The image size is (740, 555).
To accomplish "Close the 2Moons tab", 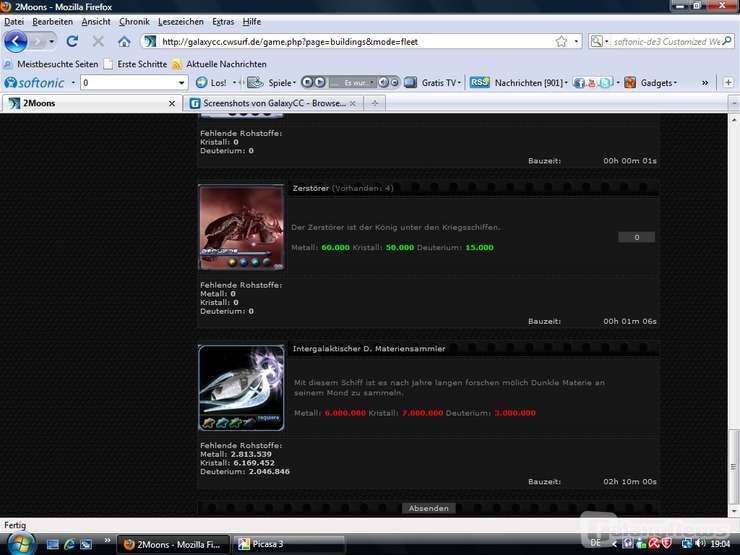I will point(172,103).
